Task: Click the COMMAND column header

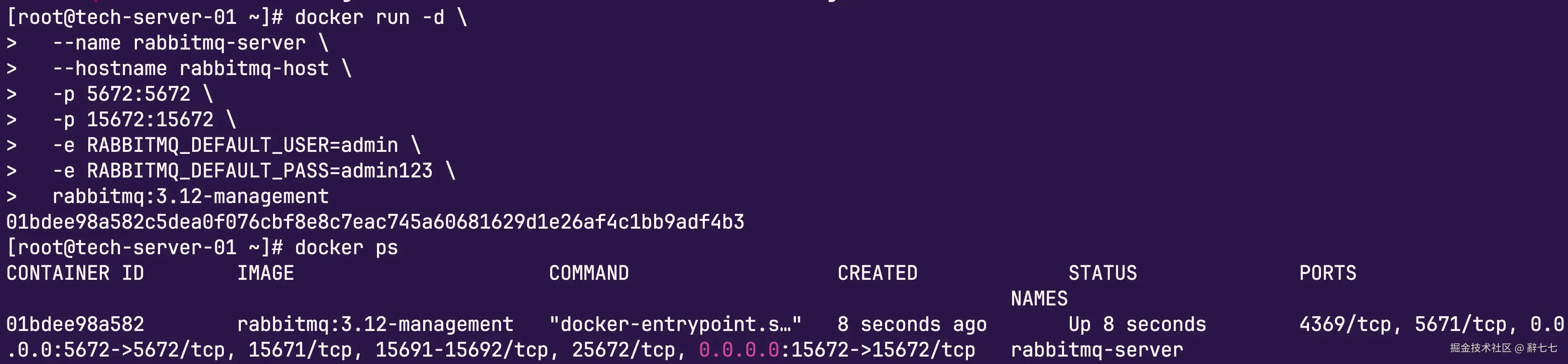Action: point(589,273)
